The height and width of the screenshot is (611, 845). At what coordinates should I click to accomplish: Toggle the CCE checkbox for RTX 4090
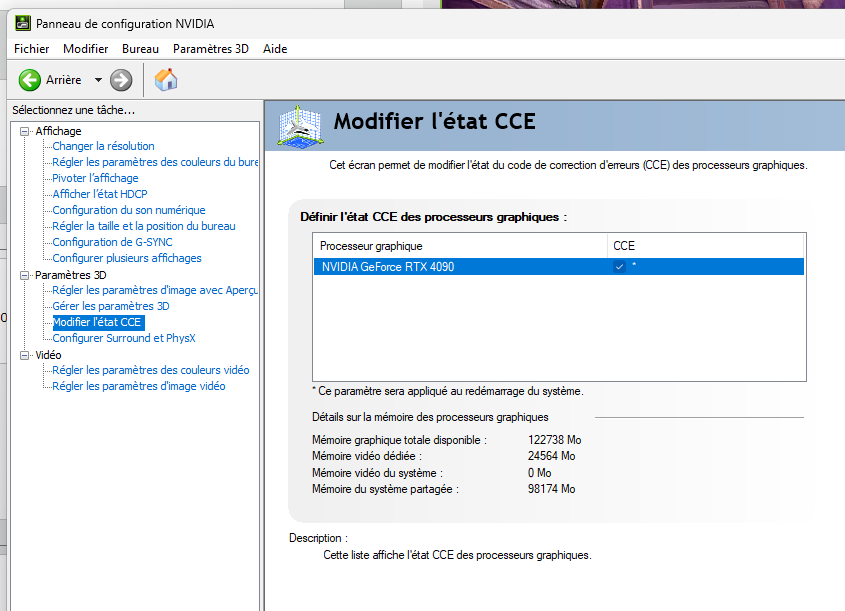click(x=619, y=267)
